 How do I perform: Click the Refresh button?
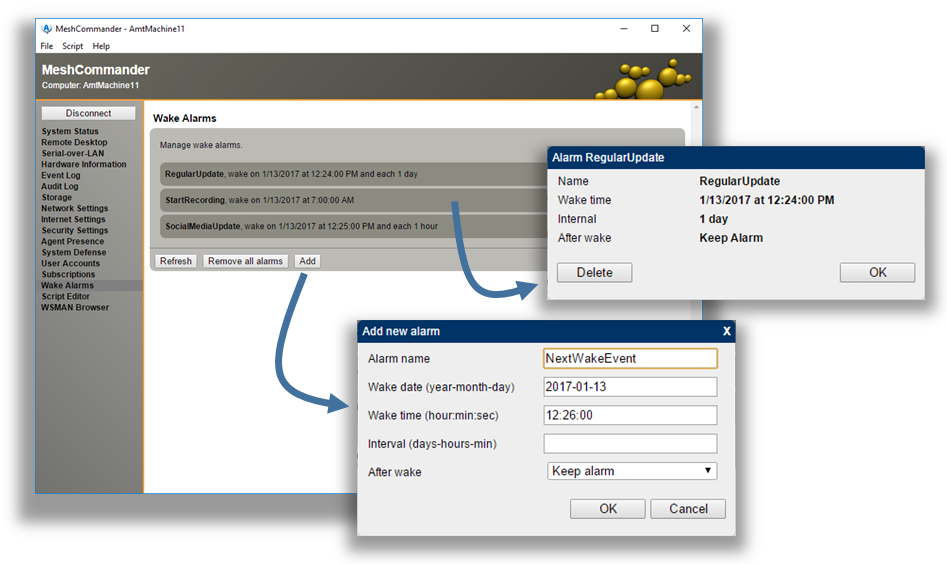click(x=176, y=261)
